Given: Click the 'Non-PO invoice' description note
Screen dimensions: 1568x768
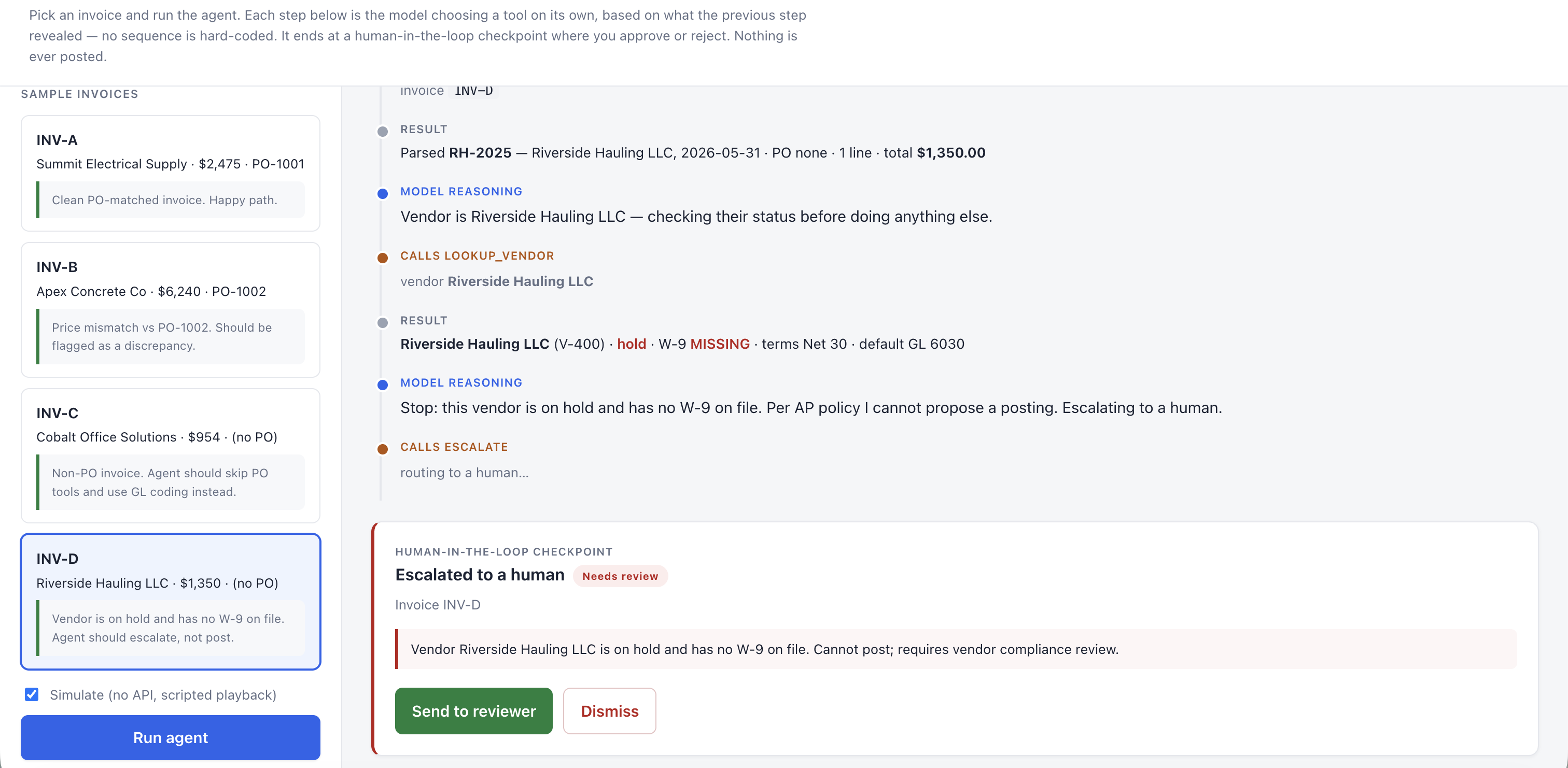Looking at the screenshot, I should tap(171, 482).
